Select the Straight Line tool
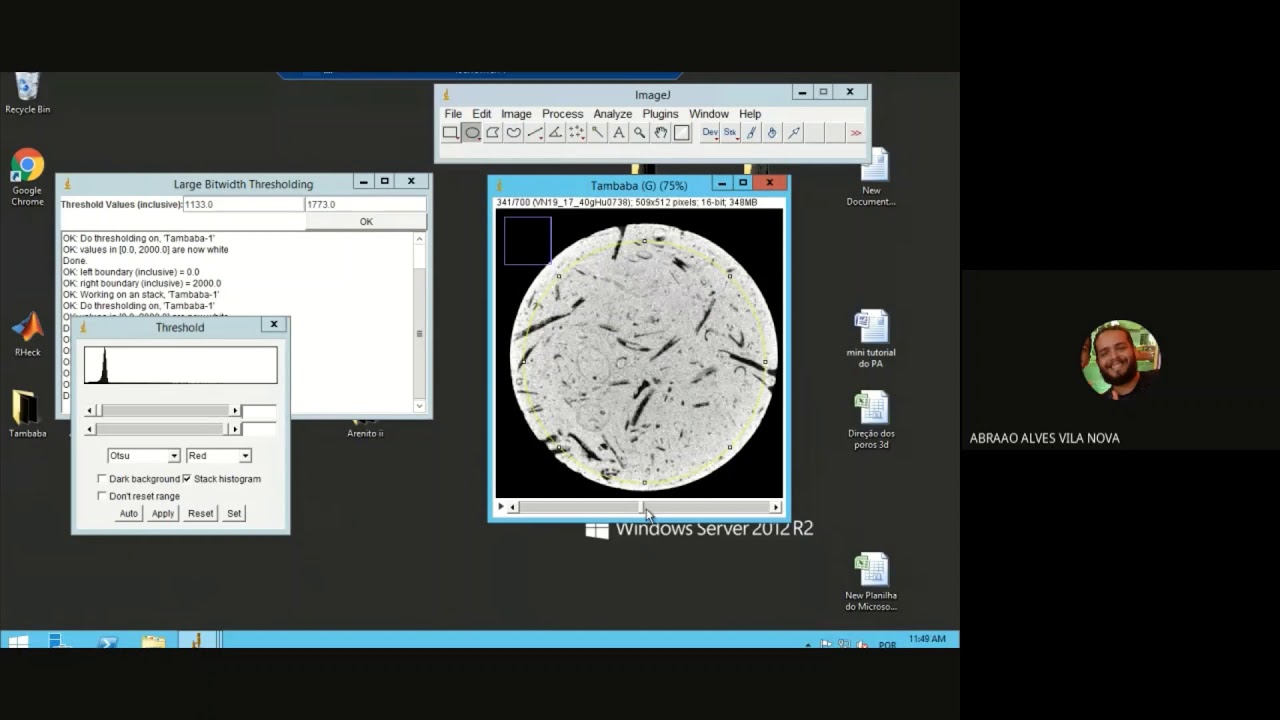This screenshot has height=720, width=1280. coord(535,133)
